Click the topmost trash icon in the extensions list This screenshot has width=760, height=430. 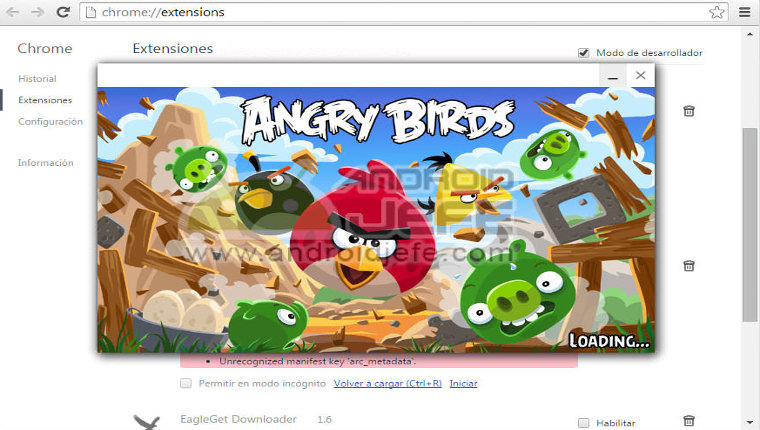(x=688, y=111)
